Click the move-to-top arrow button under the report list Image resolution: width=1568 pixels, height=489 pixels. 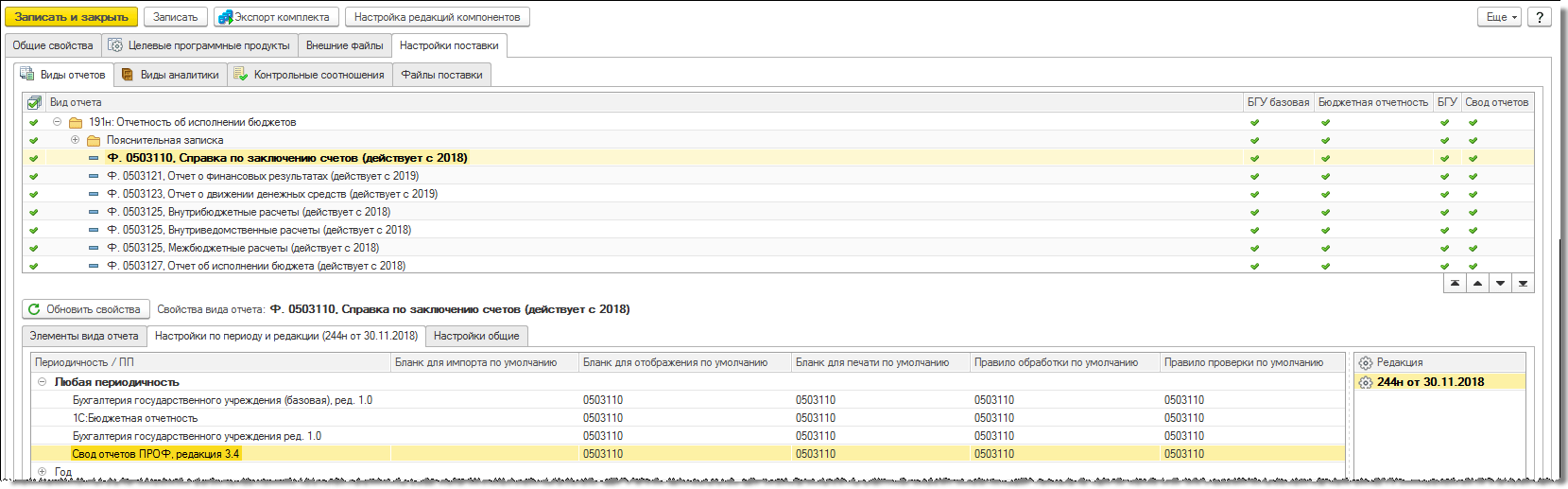1455,284
